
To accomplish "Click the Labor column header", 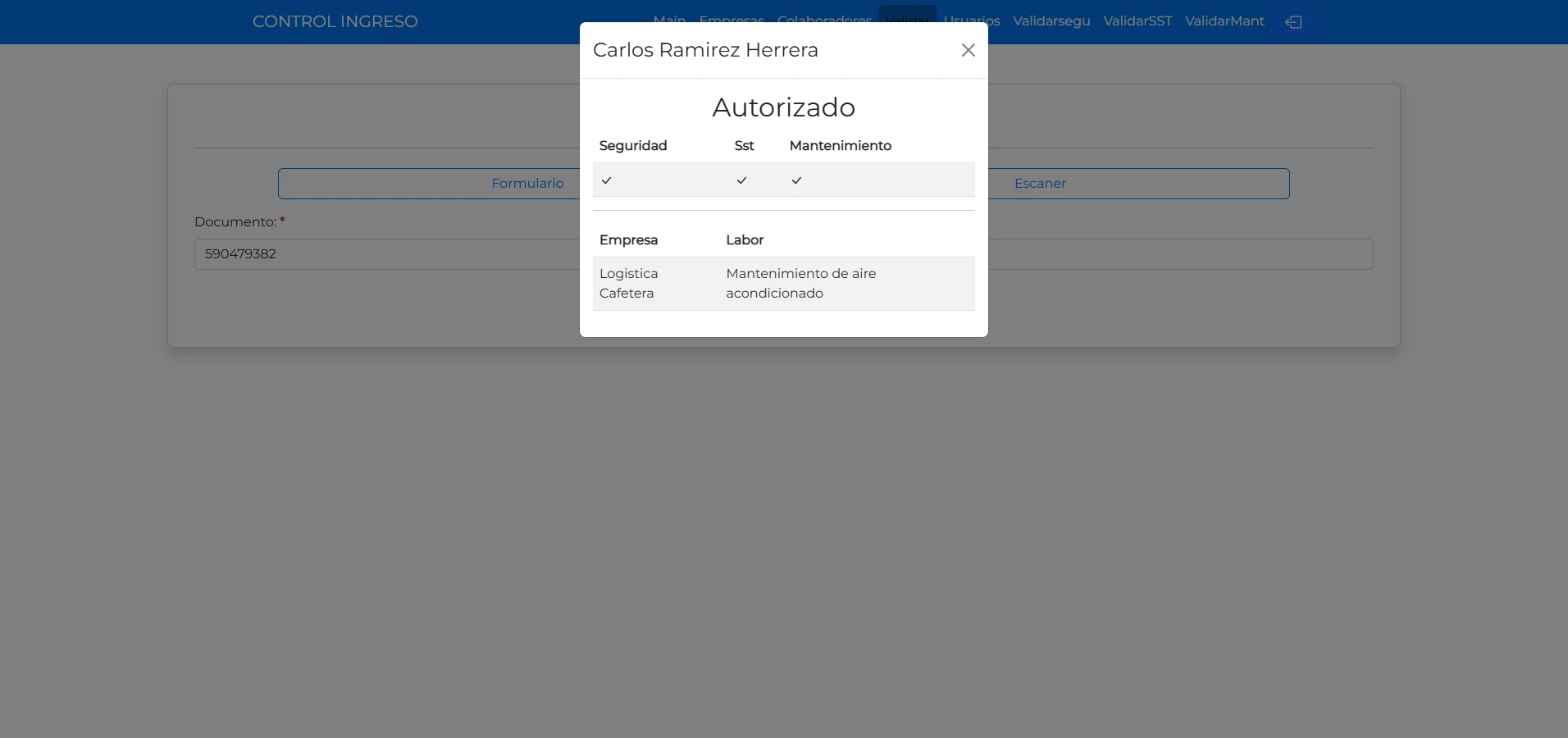I will tap(745, 240).
